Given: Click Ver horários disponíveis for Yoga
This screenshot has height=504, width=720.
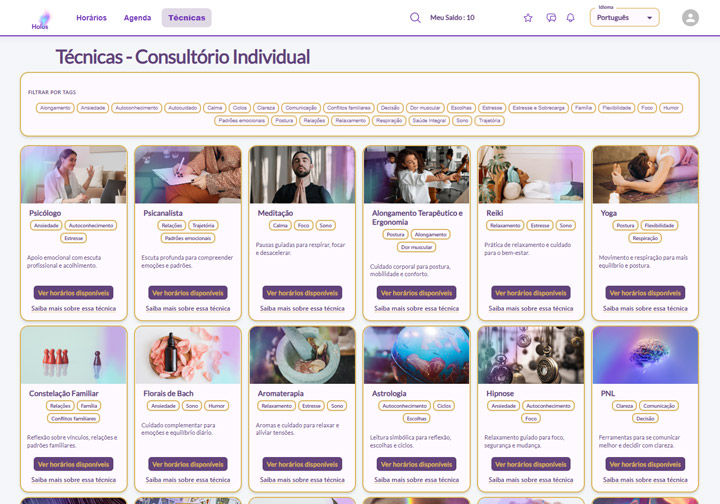Looking at the screenshot, I should click(645, 293).
